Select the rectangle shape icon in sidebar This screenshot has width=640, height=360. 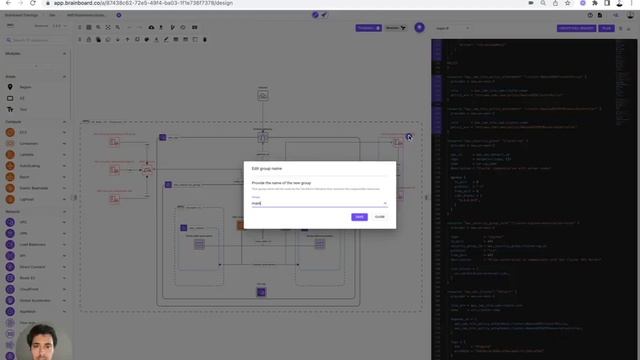[x=10, y=98]
